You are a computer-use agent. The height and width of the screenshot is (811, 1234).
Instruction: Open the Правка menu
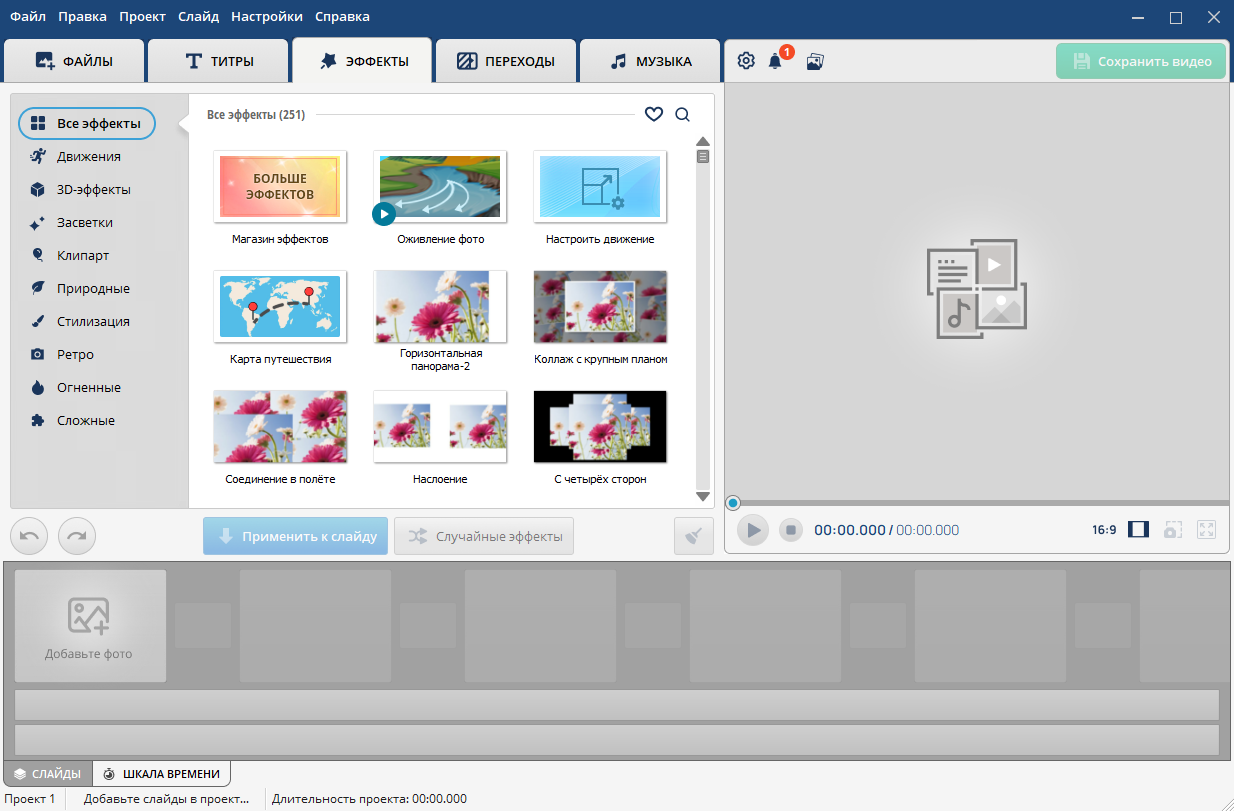(82, 16)
